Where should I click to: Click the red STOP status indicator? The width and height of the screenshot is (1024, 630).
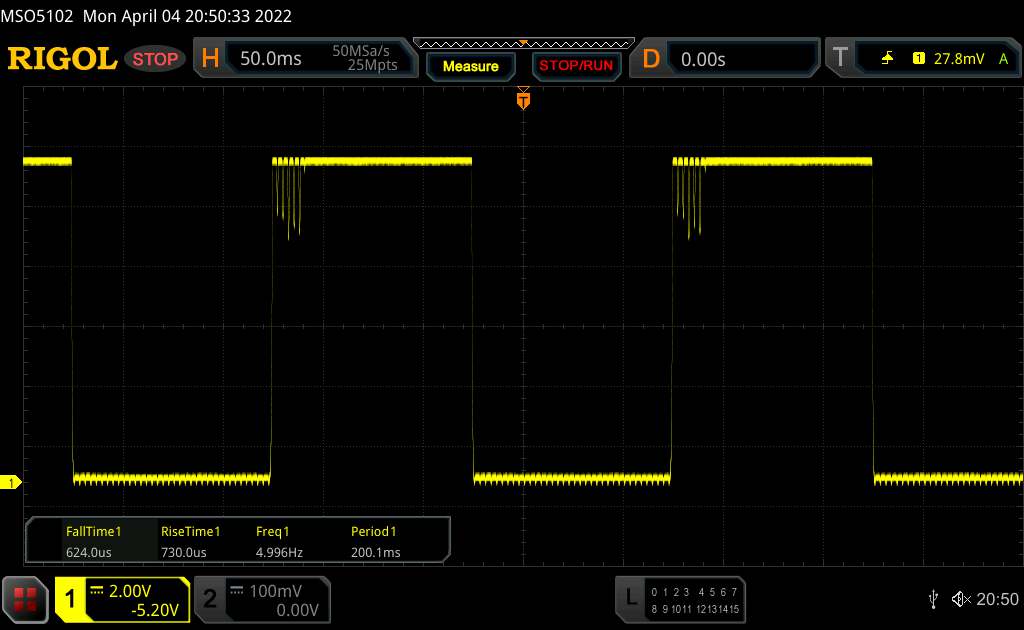tap(156, 59)
